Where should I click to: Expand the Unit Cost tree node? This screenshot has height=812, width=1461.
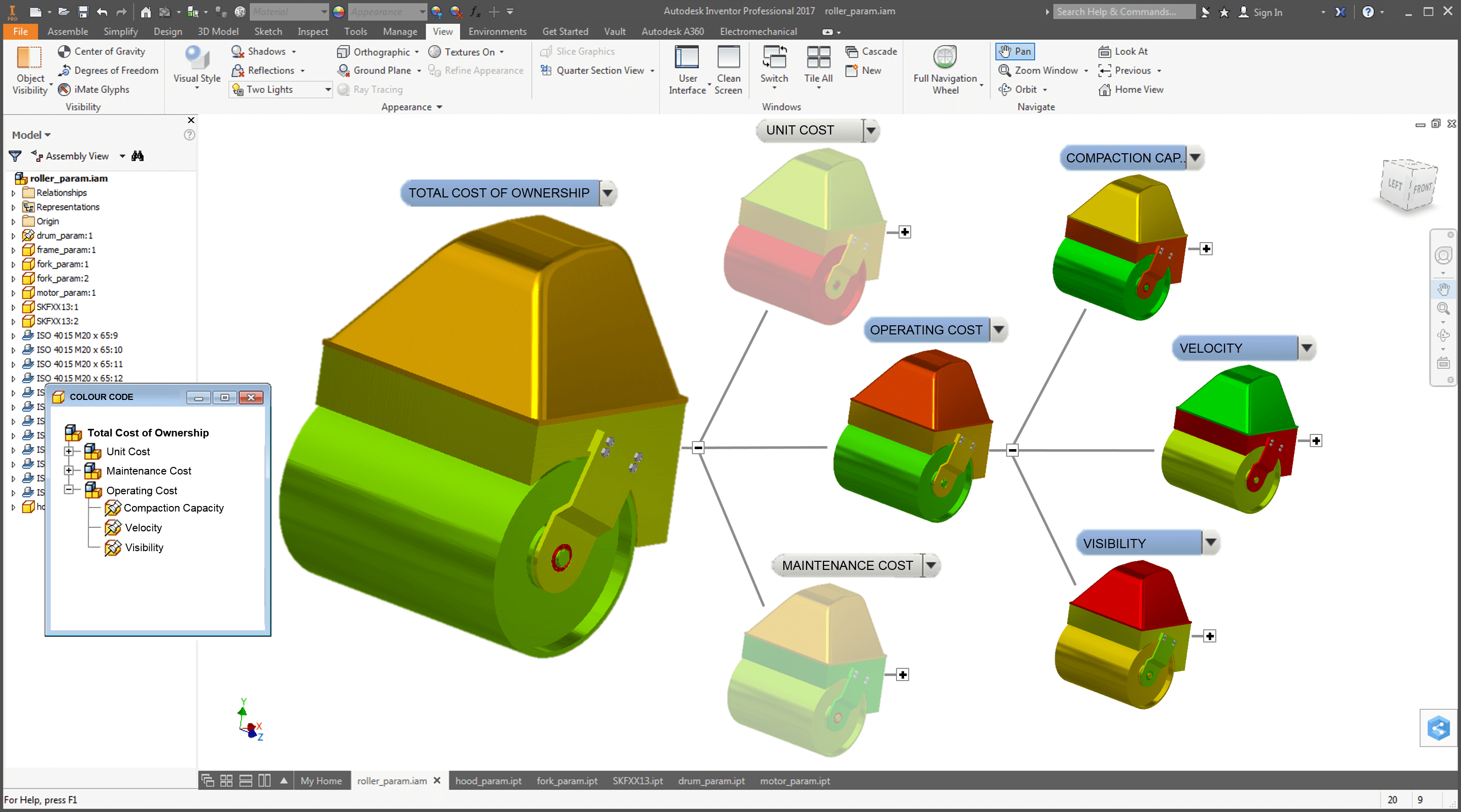69,451
